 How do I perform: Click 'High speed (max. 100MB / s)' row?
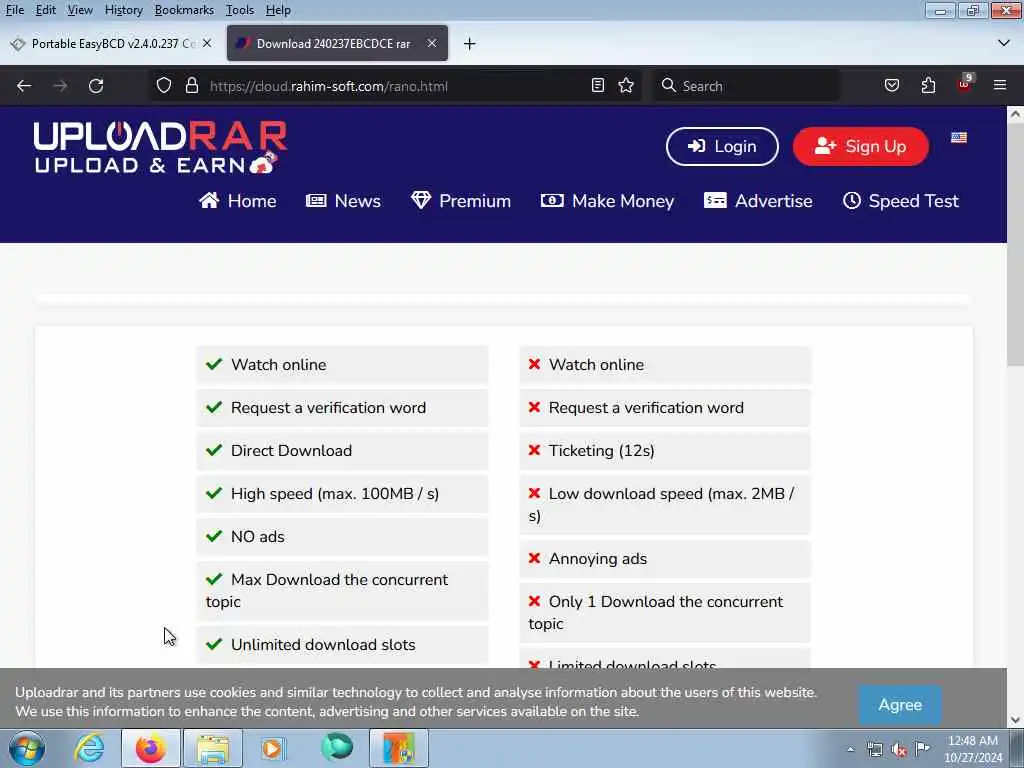tap(342, 494)
